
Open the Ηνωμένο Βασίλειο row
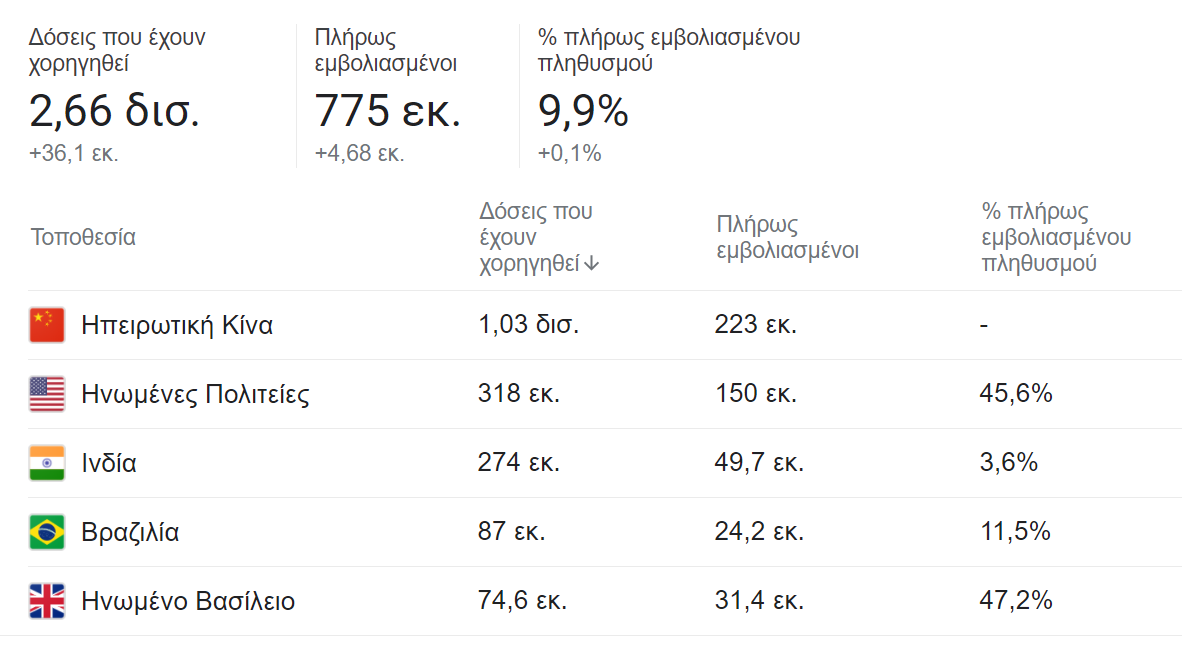point(605,601)
